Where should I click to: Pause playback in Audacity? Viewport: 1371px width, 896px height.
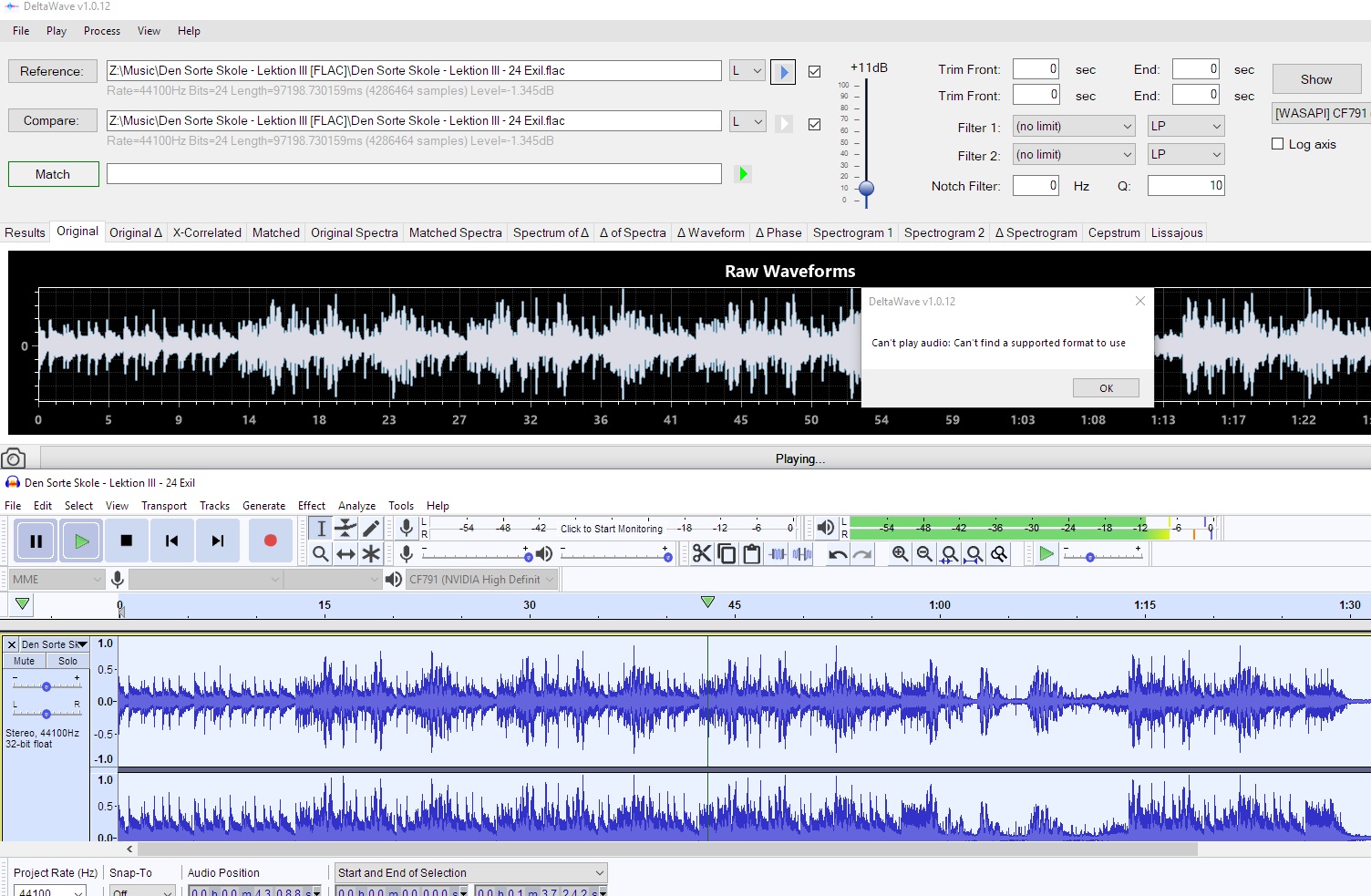(x=36, y=541)
